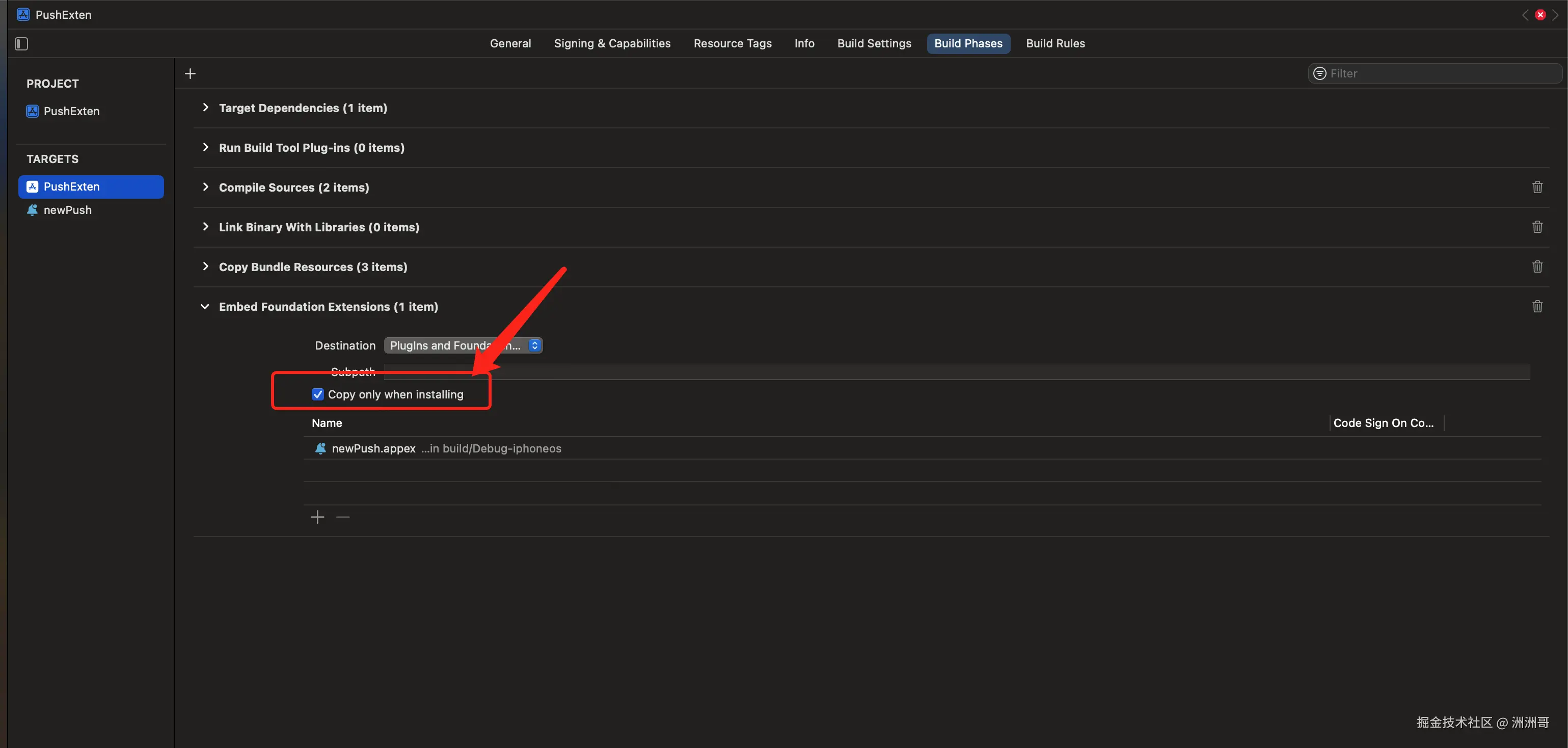The height and width of the screenshot is (748, 1568).
Task: Toggle the sidebar panel icon
Action: [21, 44]
